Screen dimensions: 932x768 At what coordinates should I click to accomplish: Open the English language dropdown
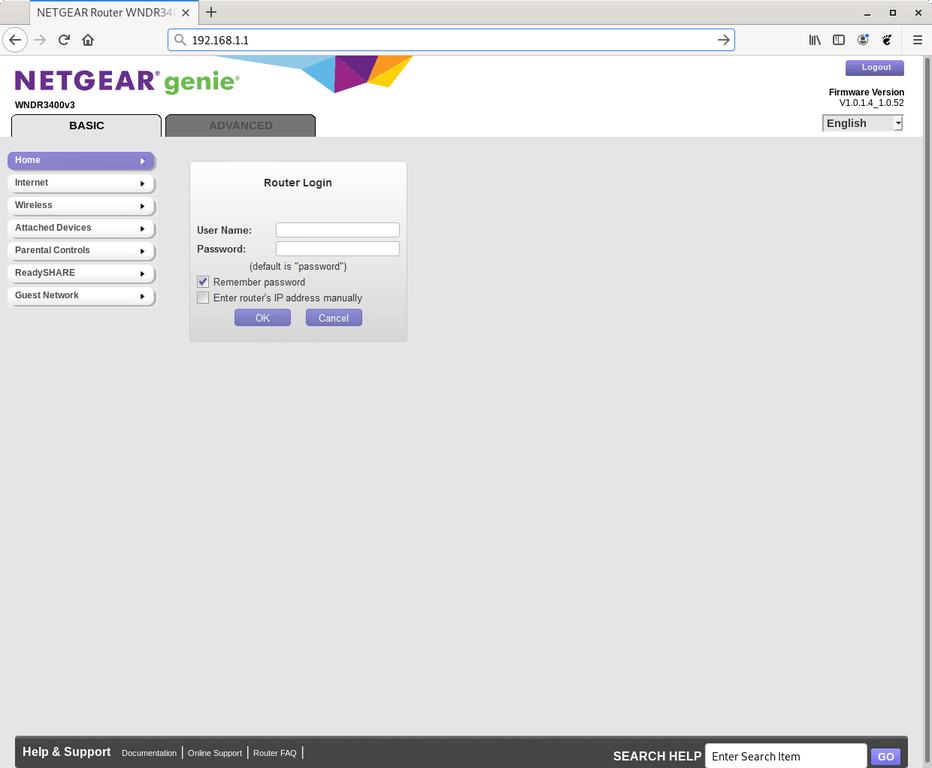point(862,123)
